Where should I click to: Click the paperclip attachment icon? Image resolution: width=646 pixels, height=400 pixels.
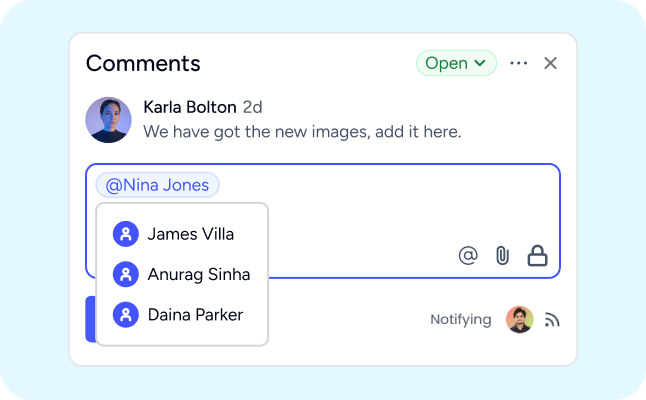tap(502, 256)
